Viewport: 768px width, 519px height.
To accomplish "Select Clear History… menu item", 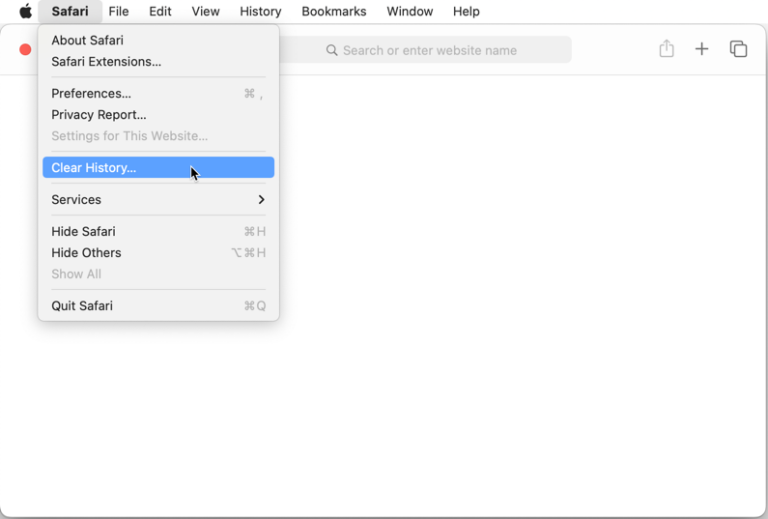I will [94, 168].
